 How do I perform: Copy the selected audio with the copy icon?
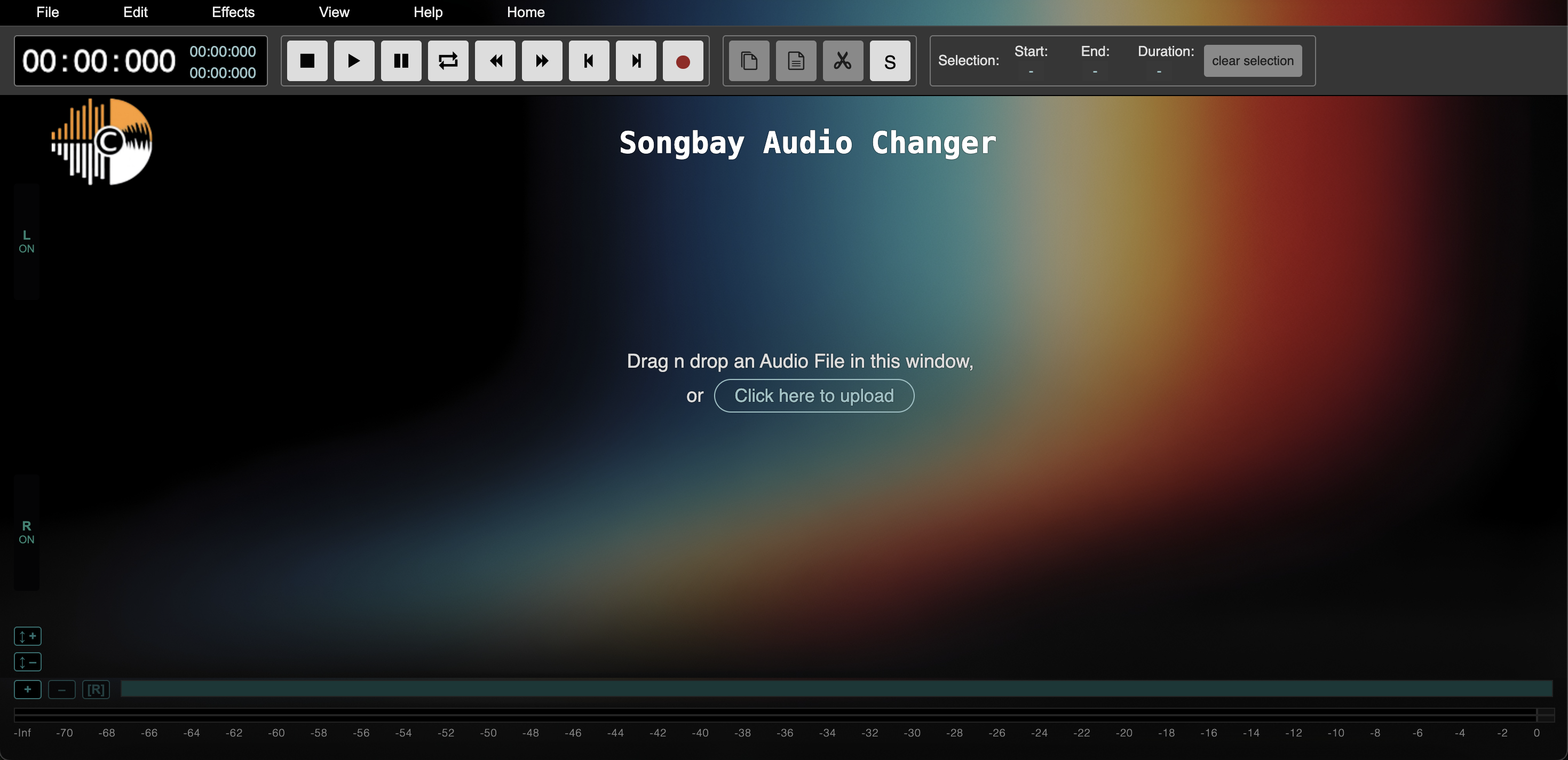pos(749,60)
